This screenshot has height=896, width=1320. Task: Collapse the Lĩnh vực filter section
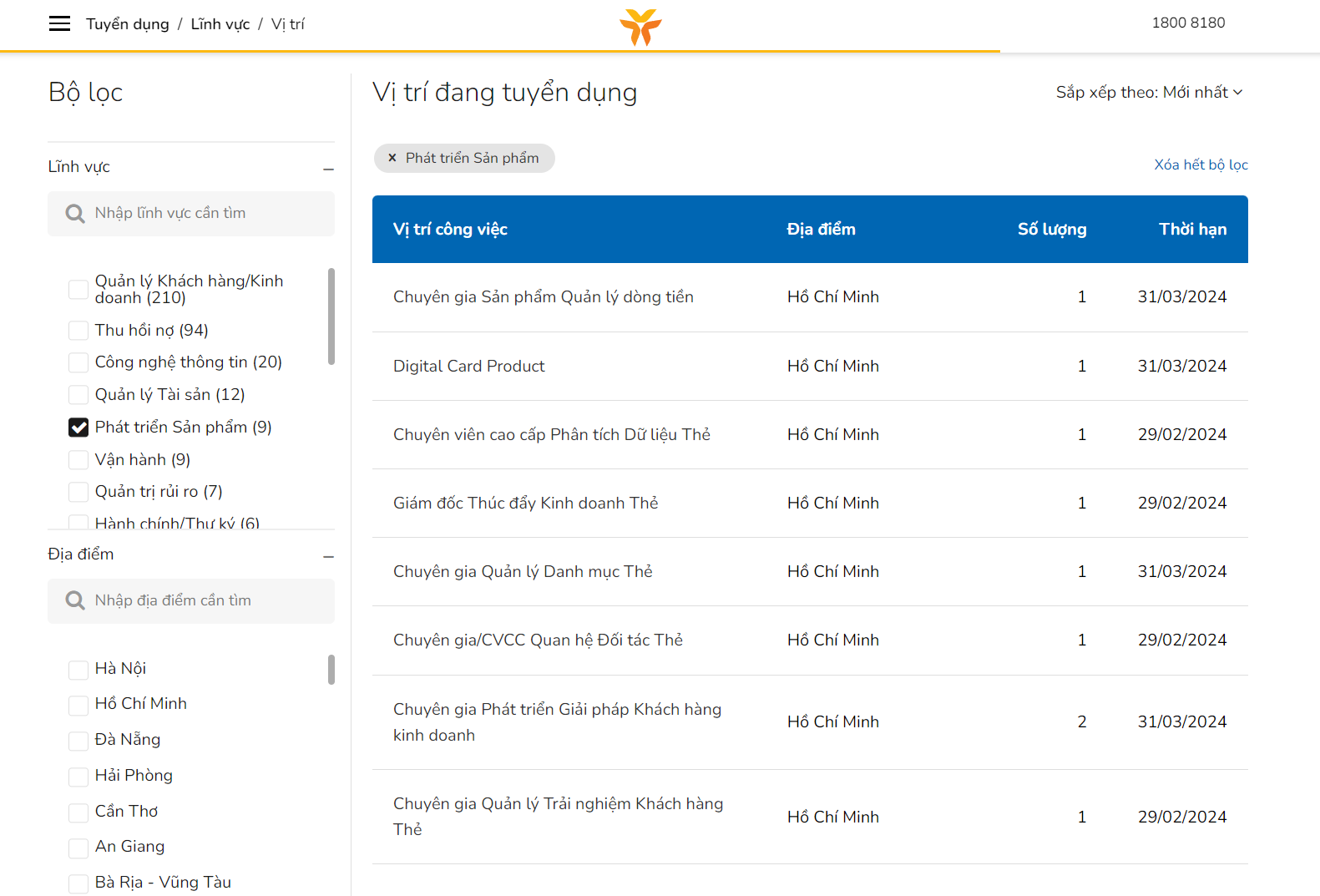coord(328,169)
